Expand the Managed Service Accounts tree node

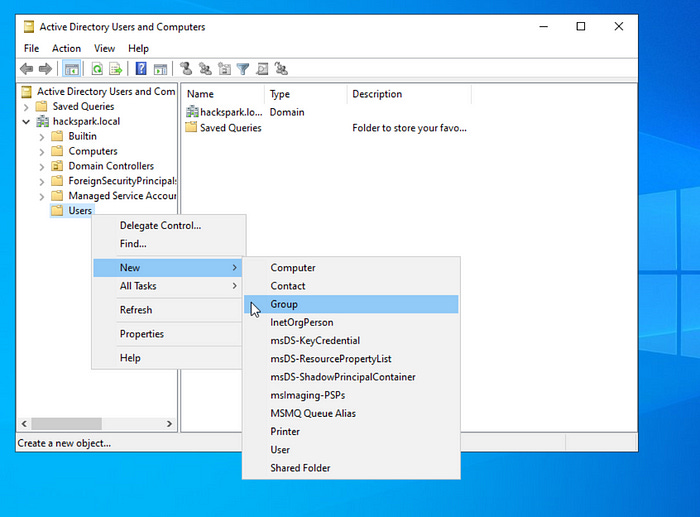tap(42, 196)
